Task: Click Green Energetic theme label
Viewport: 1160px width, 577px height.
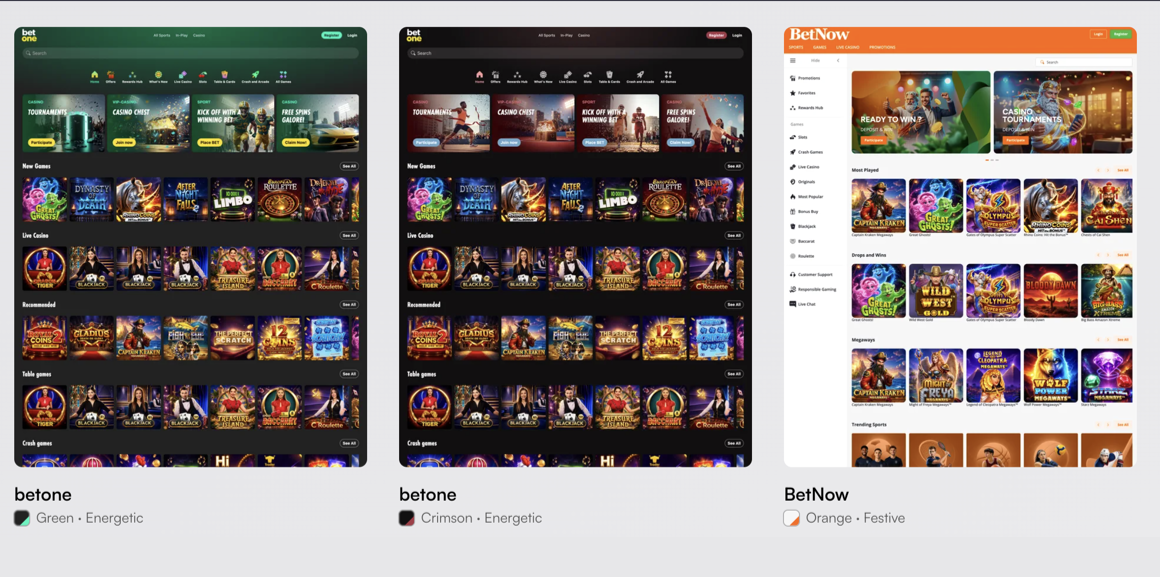Action: (90, 519)
